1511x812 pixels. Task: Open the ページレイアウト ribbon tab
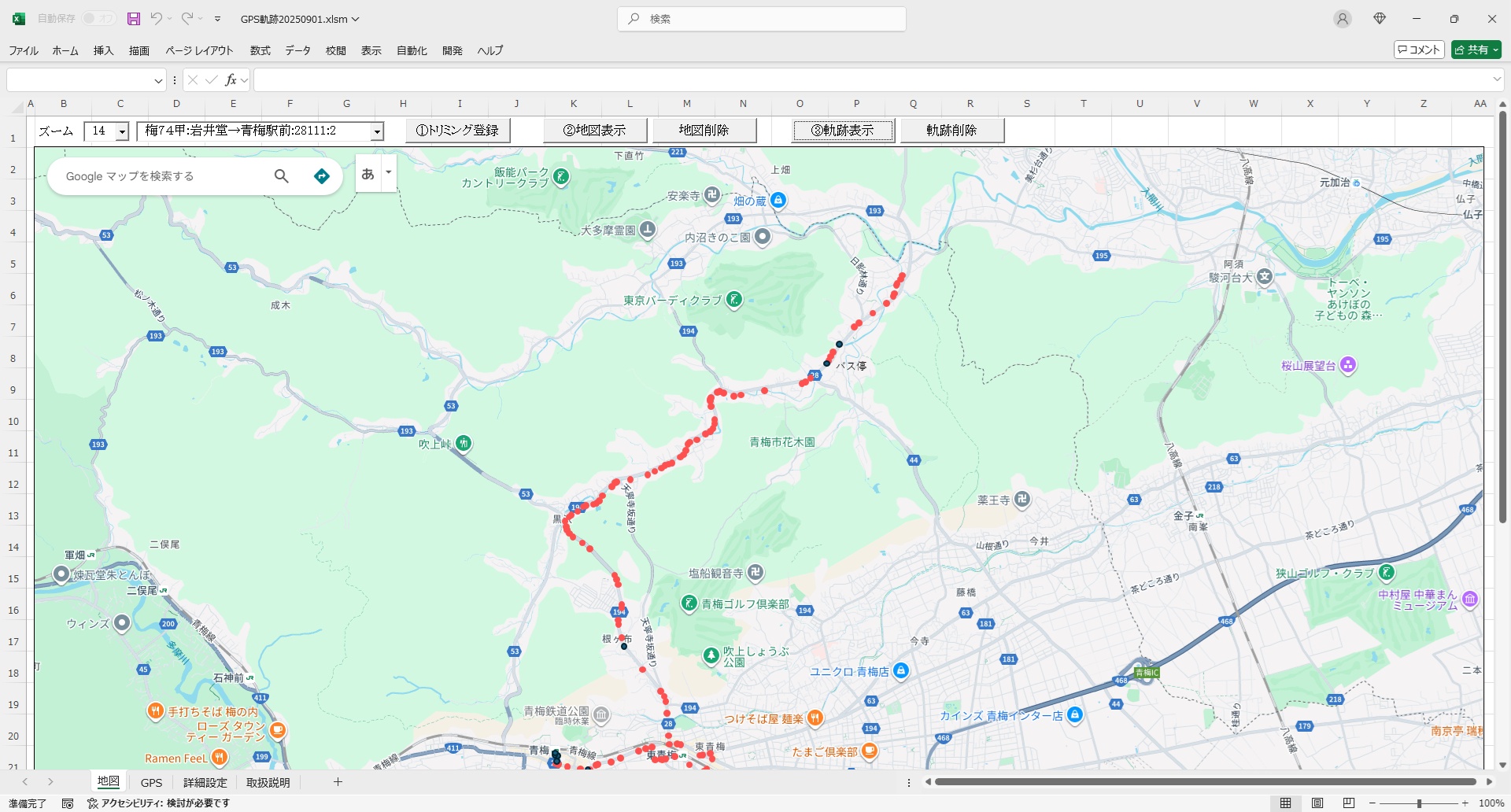199,50
